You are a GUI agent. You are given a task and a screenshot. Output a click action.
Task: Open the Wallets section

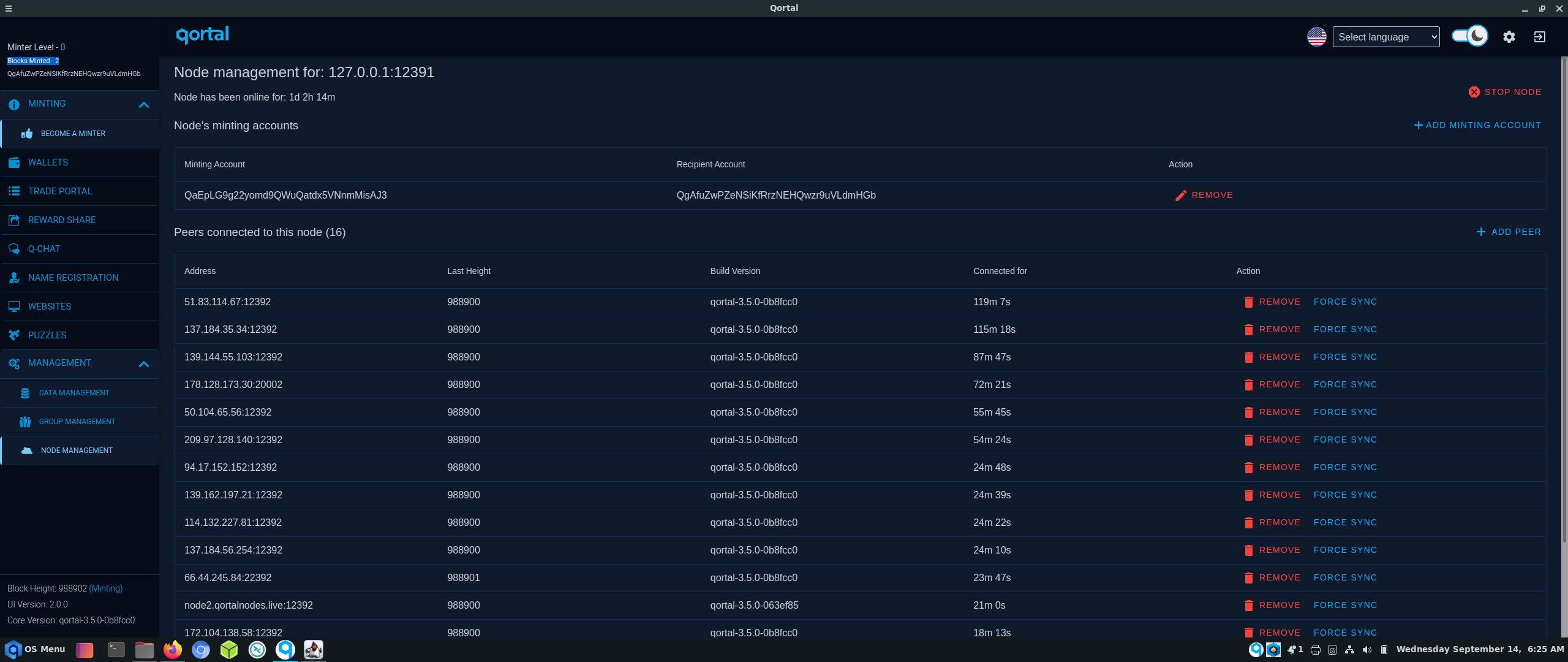tap(80, 162)
